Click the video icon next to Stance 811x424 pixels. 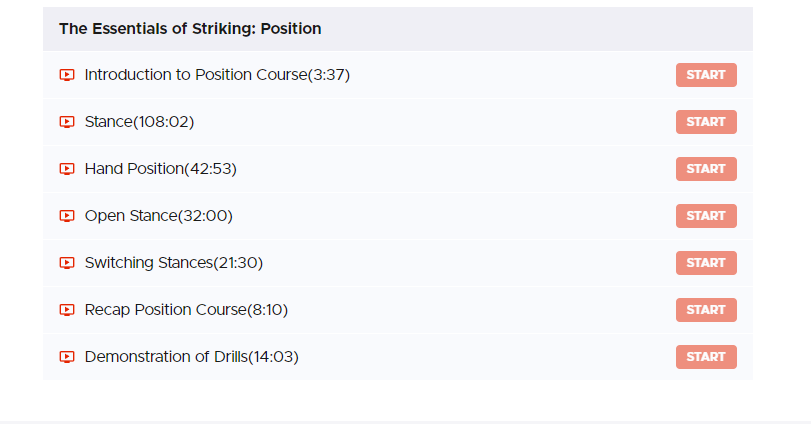(x=67, y=122)
